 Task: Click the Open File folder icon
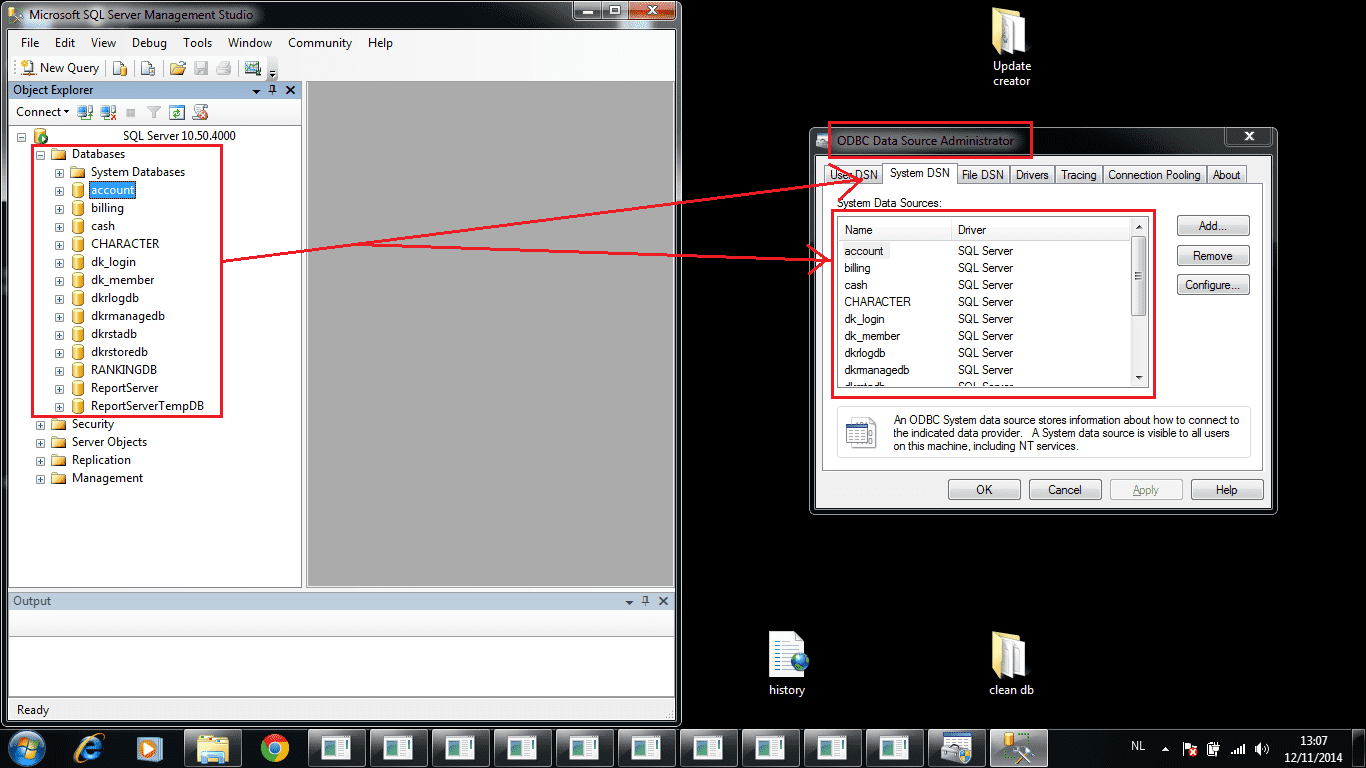click(178, 68)
